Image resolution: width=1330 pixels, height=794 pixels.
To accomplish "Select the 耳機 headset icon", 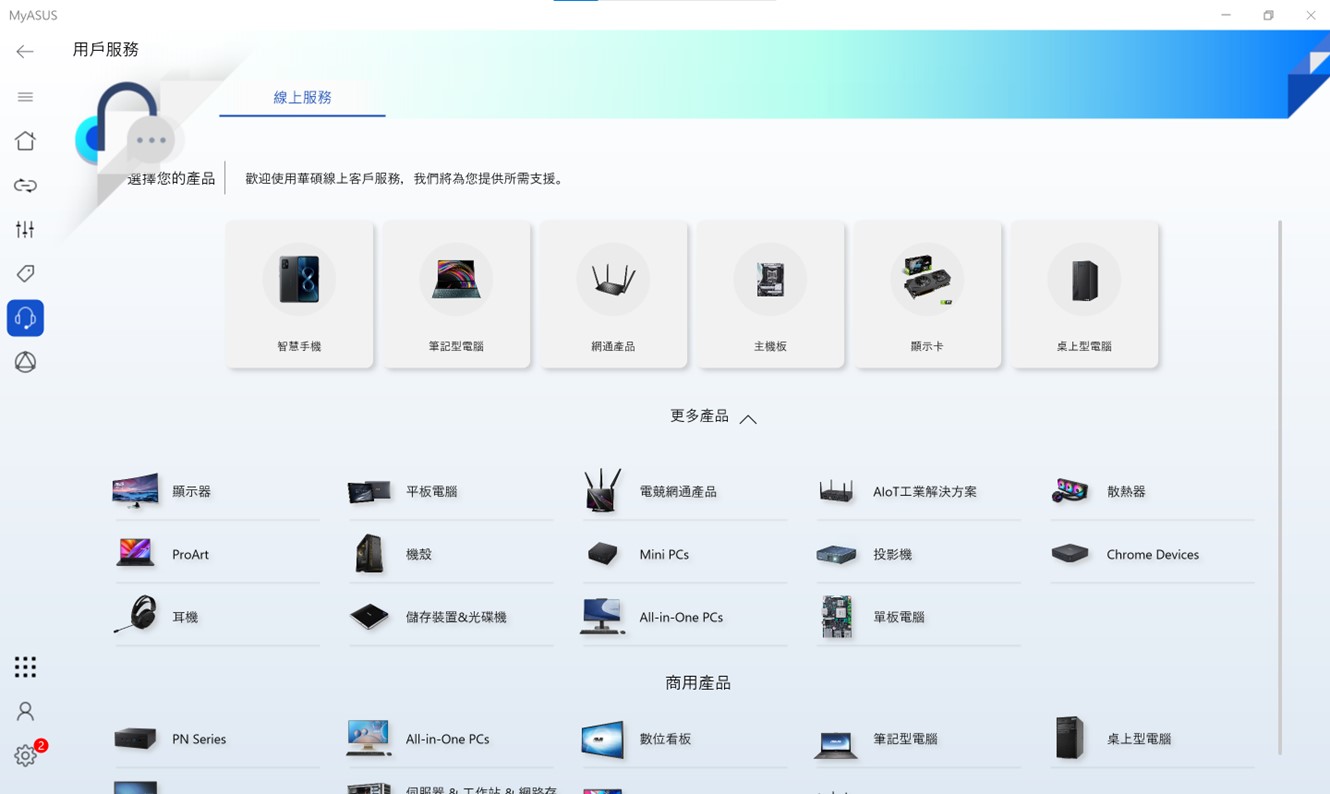I will click(135, 615).
